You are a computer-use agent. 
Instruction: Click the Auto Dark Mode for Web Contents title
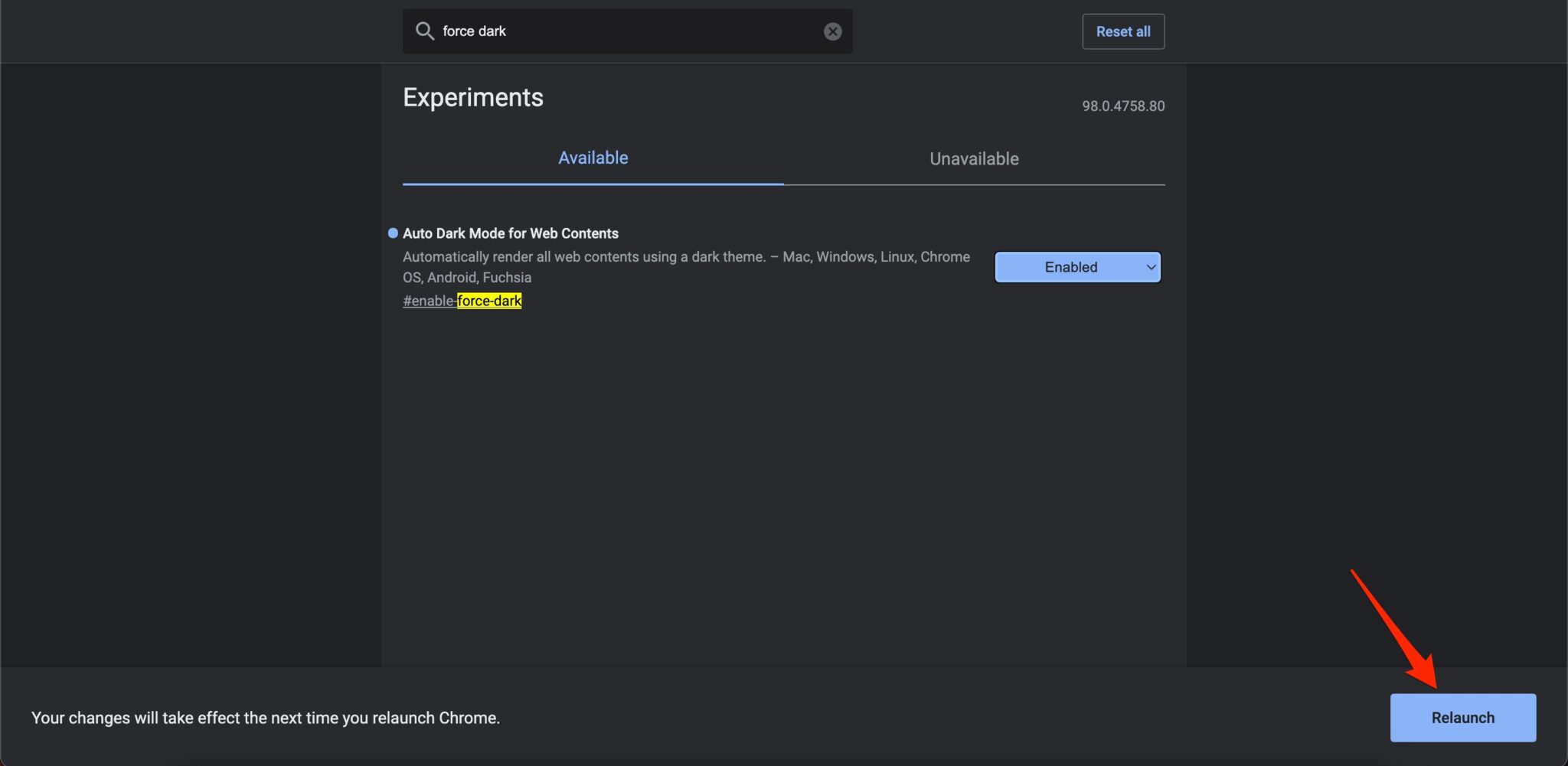[510, 233]
